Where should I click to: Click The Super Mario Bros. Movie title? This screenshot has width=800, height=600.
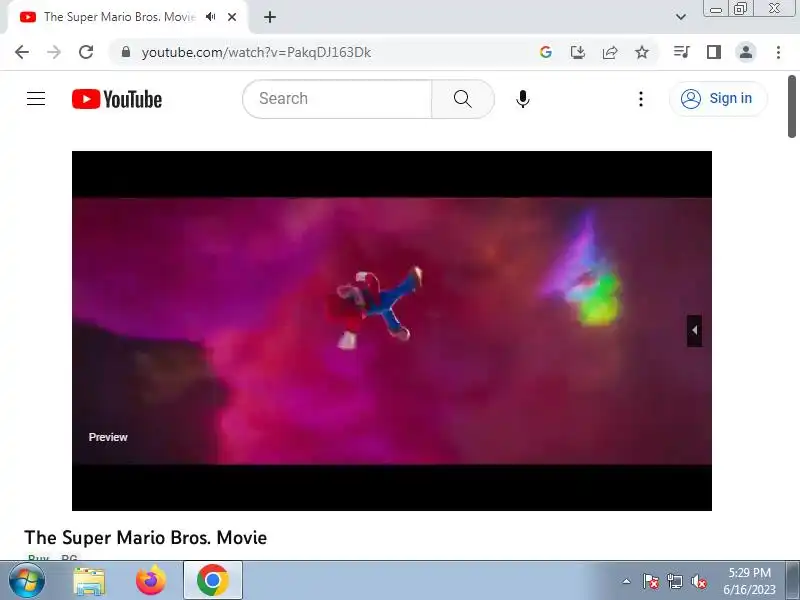[x=145, y=538]
